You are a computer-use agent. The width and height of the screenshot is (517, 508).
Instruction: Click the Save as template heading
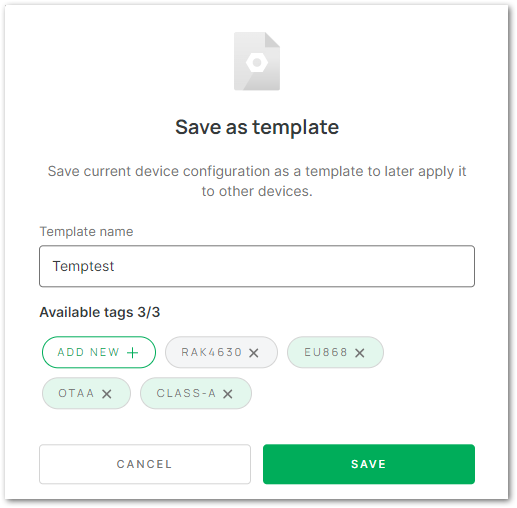[257, 127]
